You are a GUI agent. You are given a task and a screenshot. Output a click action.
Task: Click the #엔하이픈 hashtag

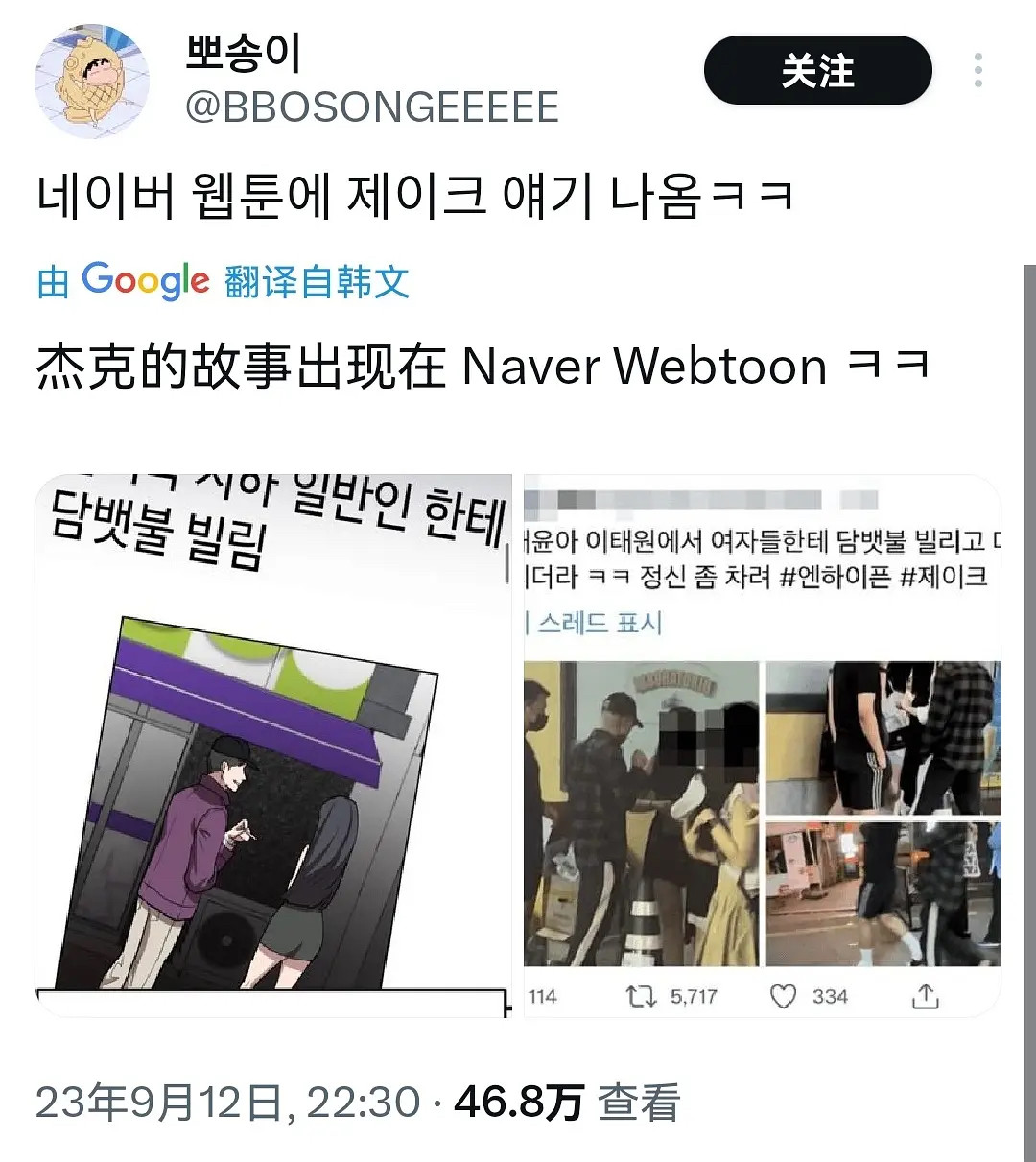pos(836,577)
